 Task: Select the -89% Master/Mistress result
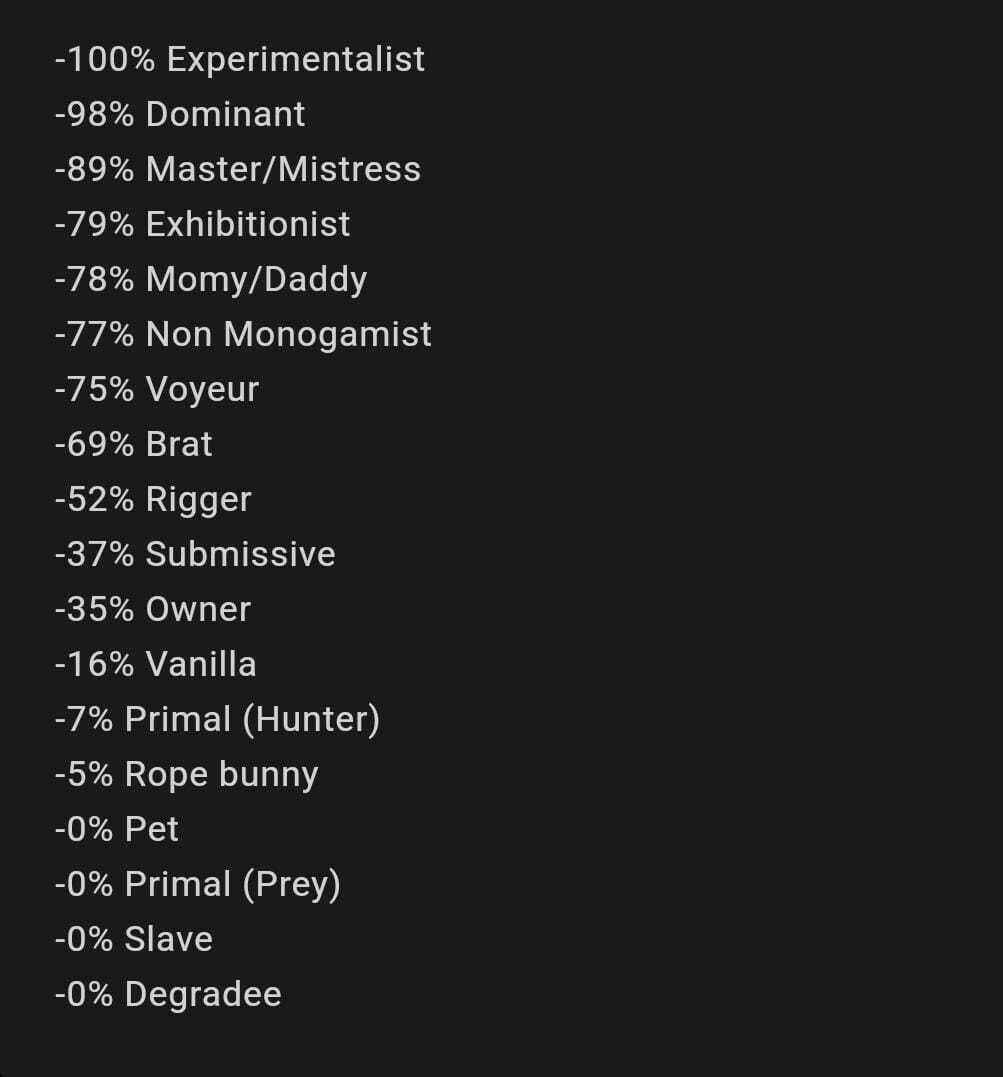point(238,169)
